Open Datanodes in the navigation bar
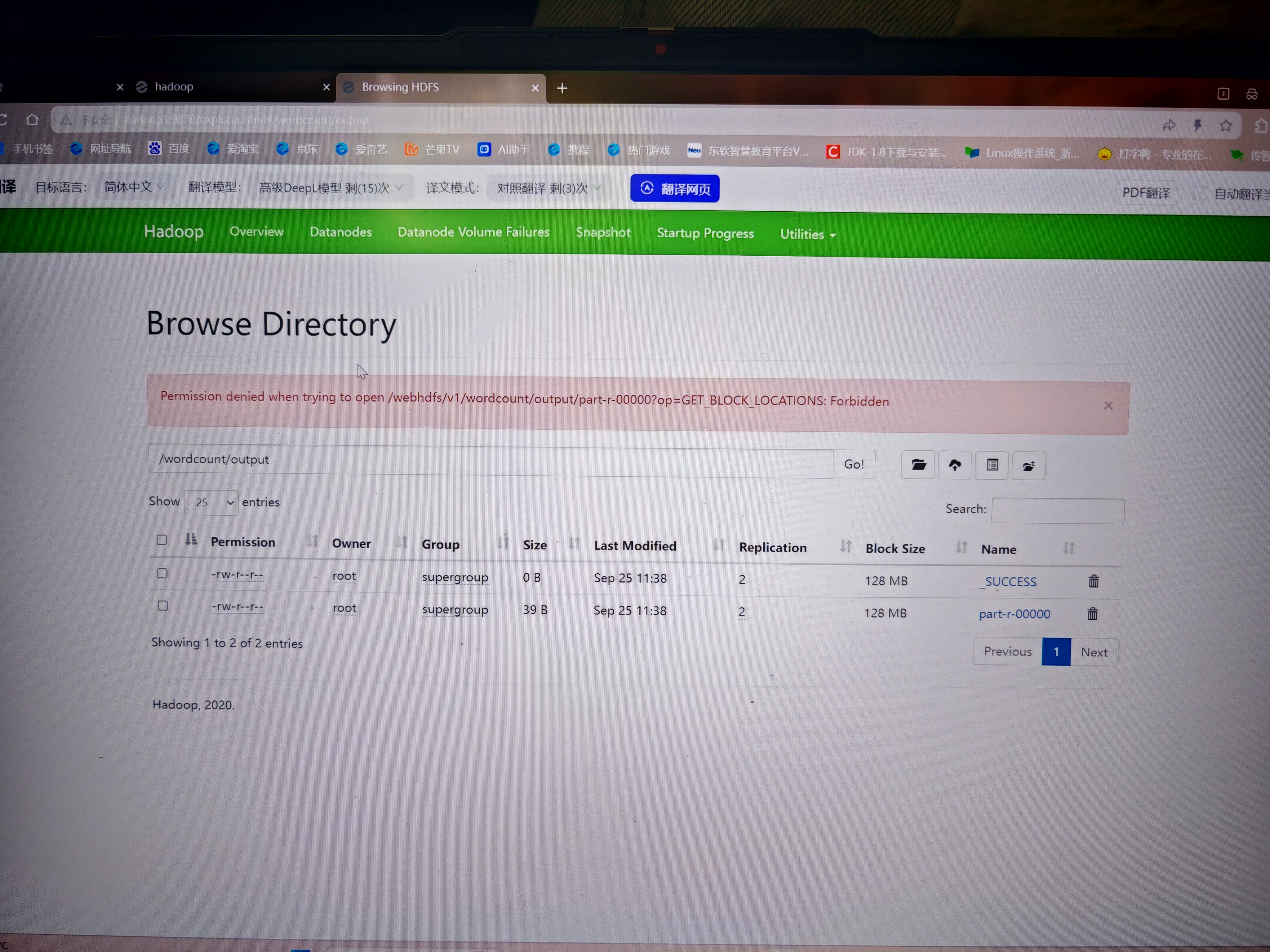This screenshot has height=952, width=1270. (340, 232)
